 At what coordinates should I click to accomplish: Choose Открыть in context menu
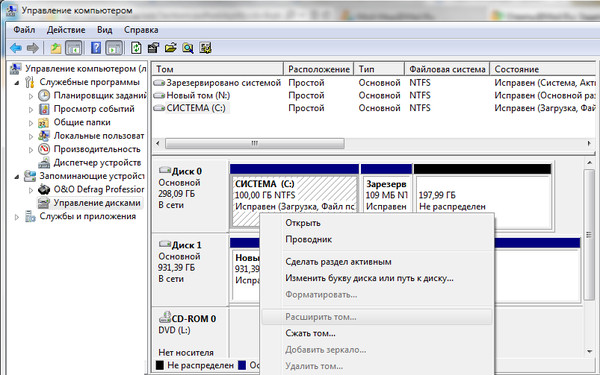coord(303,223)
